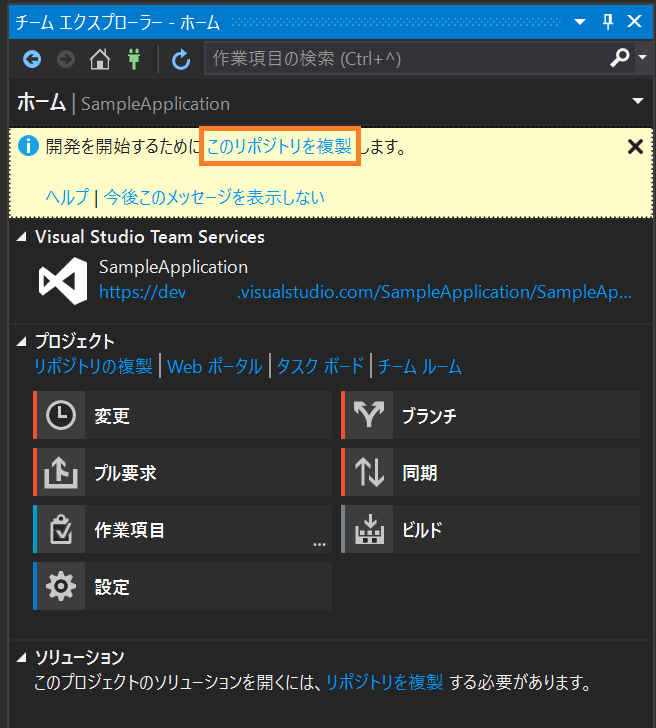Viewport: 656px width, 728px height.
Task: Click the clock icon on 変更 tile
Action: coord(61,415)
